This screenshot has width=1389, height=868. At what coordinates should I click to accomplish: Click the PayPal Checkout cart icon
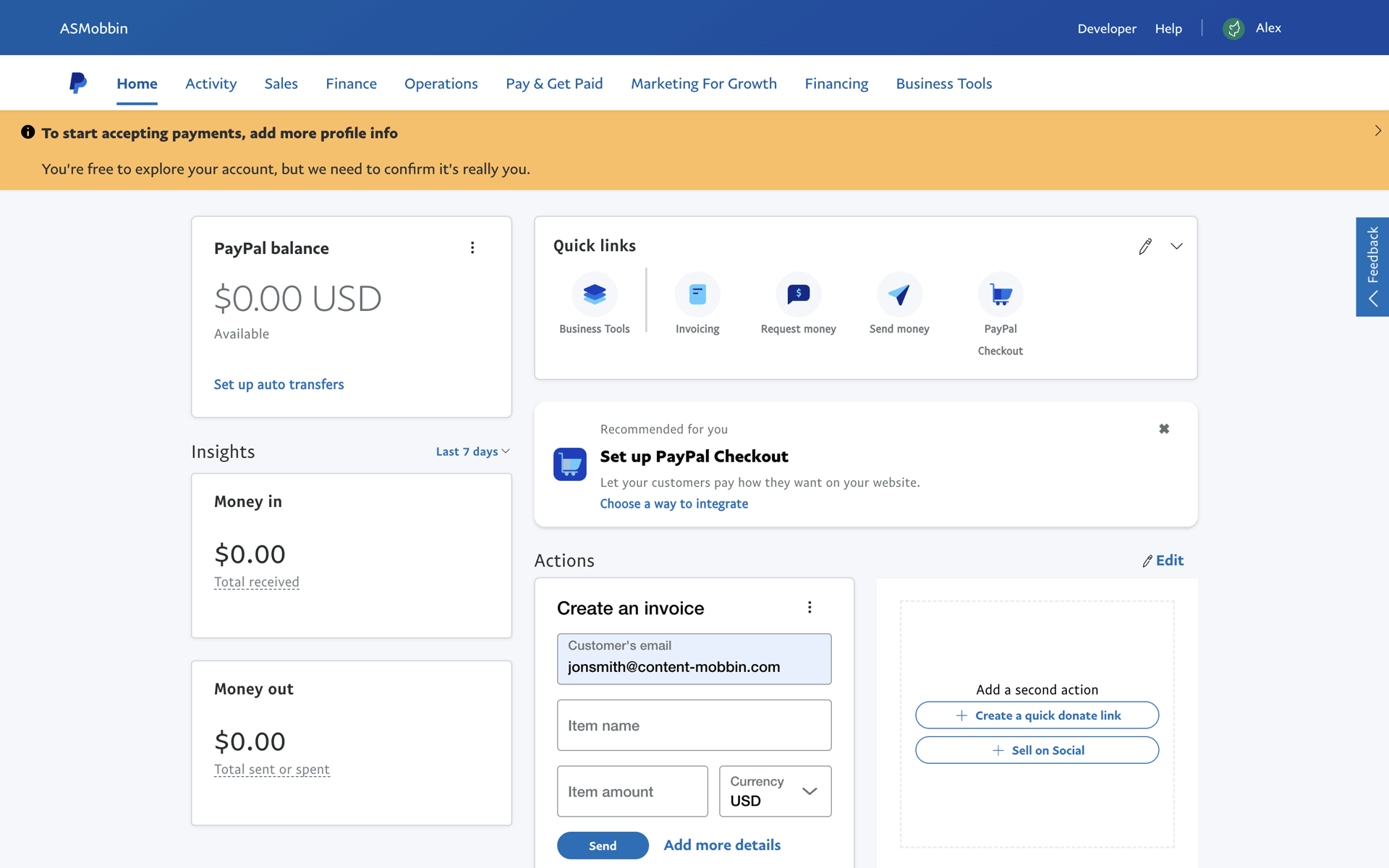click(570, 464)
